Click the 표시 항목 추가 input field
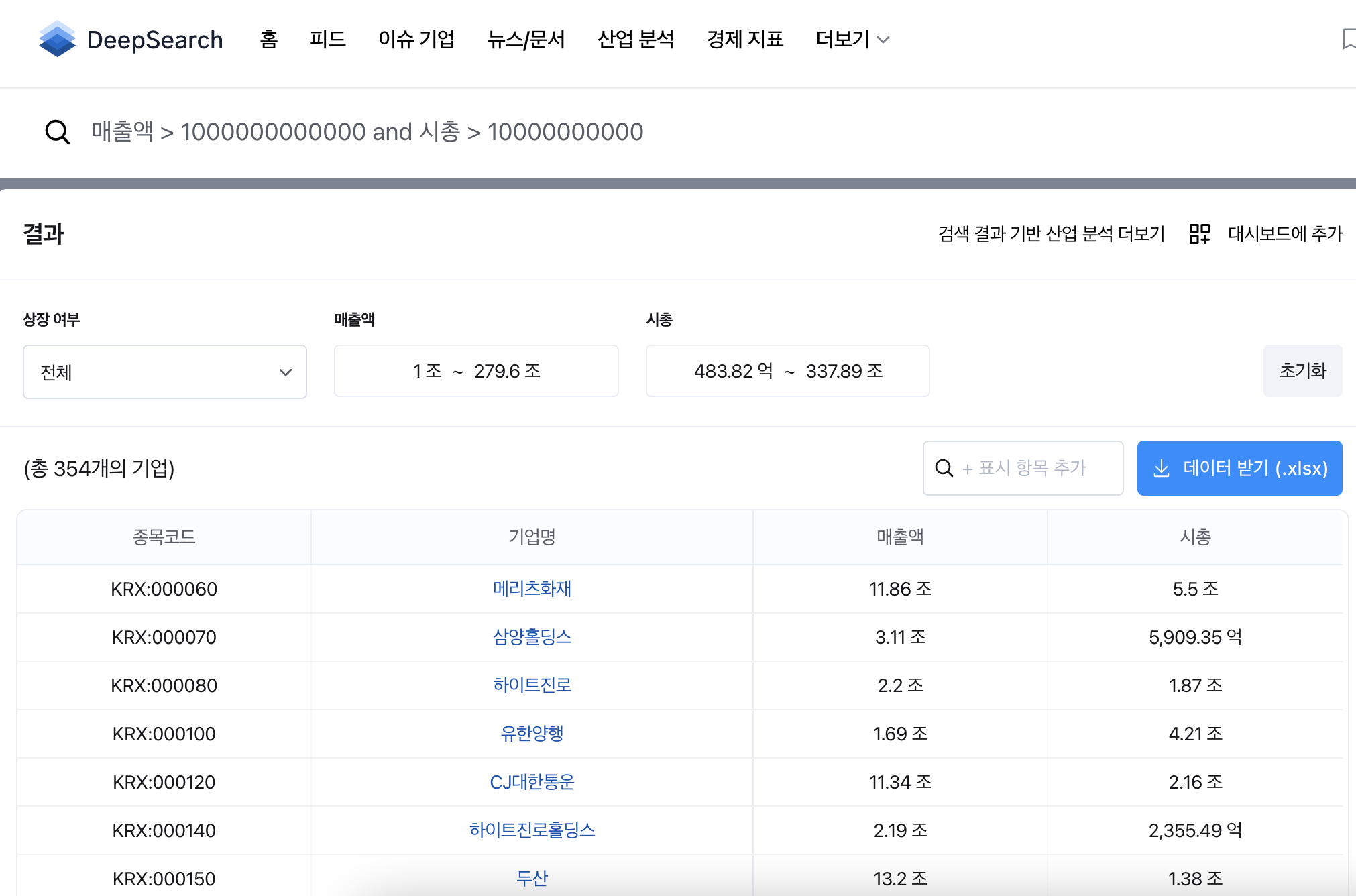 pyautogui.click(x=1023, y=468)
